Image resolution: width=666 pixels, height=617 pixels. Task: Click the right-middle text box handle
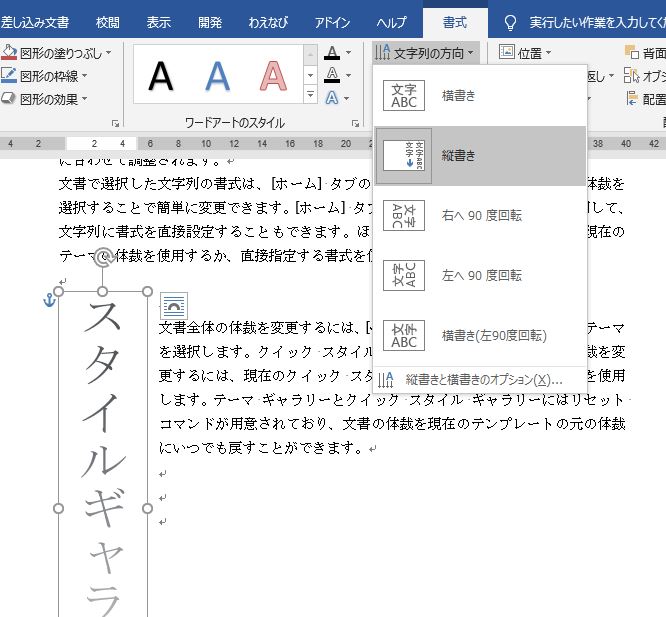click(147, 508)
